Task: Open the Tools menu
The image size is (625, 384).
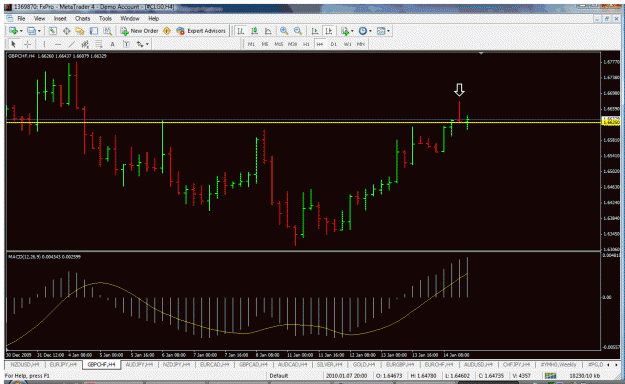Action: (105, 19)
